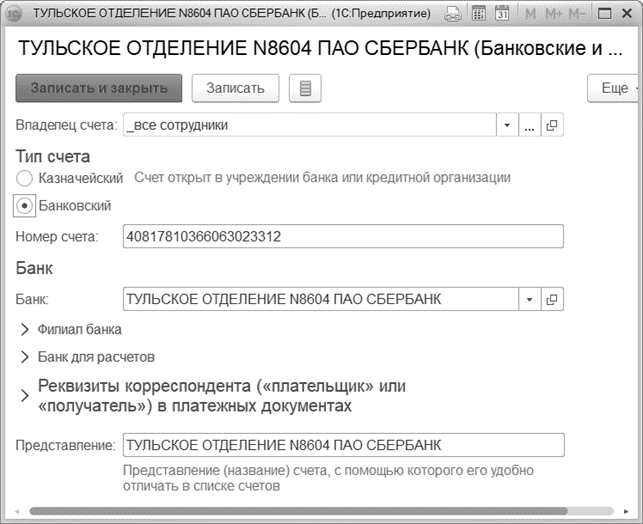Click the scrollbar left arrow
This screenshot has height=524, width=643.
point(17,511)
